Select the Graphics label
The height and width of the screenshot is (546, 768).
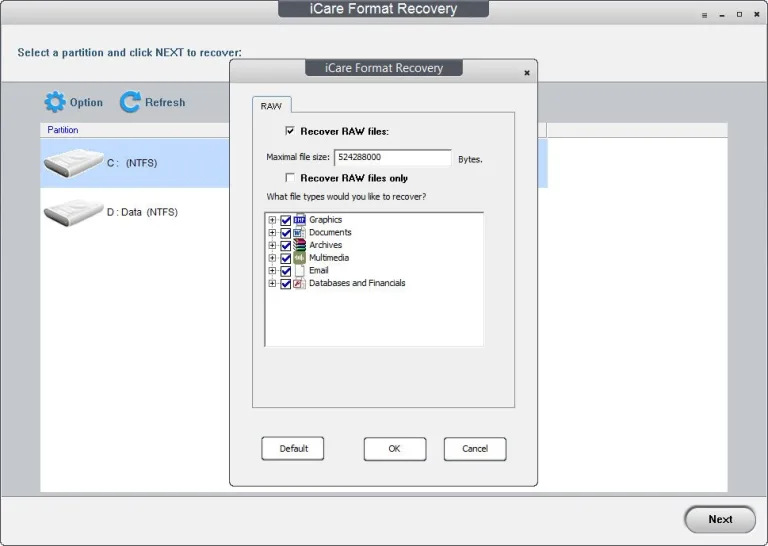(325, 220)
